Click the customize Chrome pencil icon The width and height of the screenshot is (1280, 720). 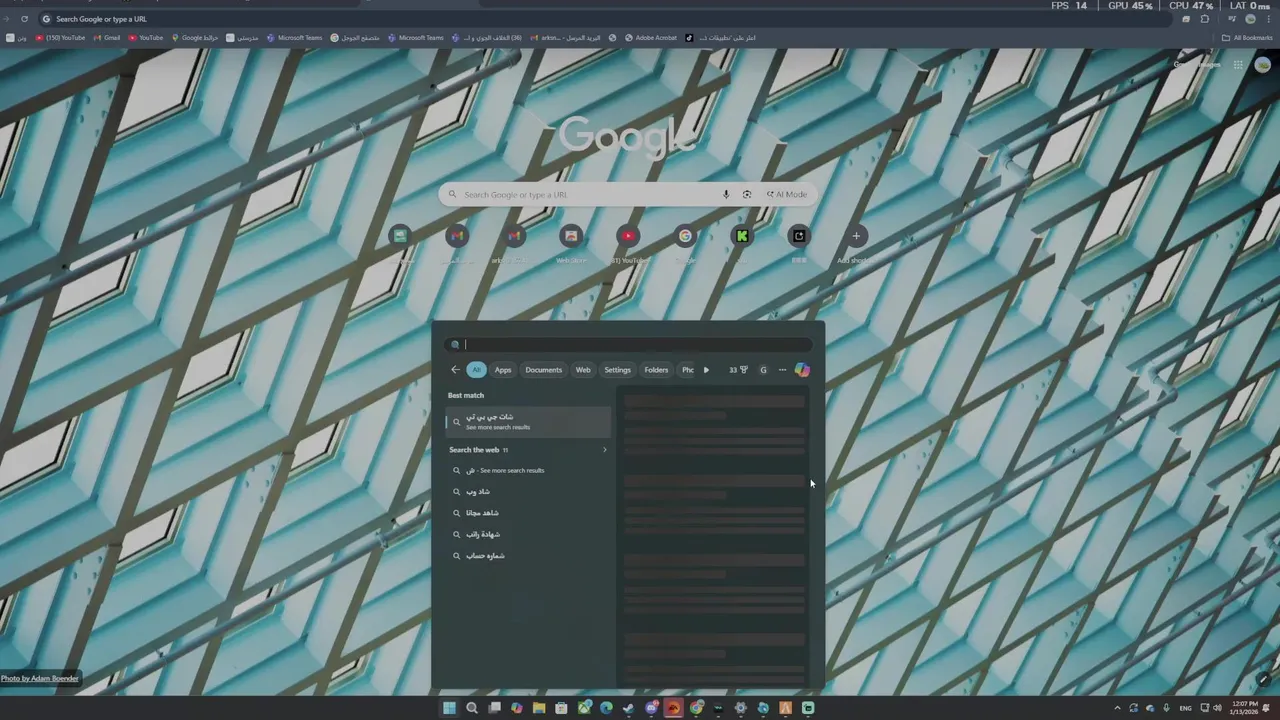[1264, 679]
